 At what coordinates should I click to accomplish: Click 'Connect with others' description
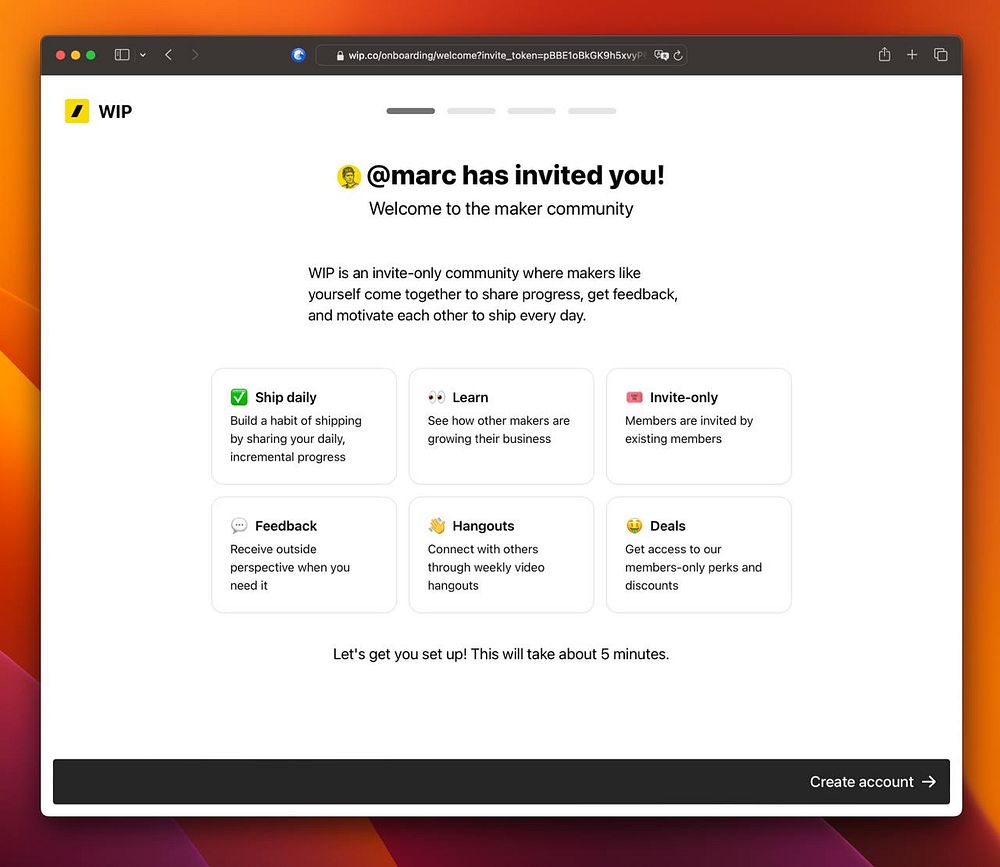click(486, 567)
